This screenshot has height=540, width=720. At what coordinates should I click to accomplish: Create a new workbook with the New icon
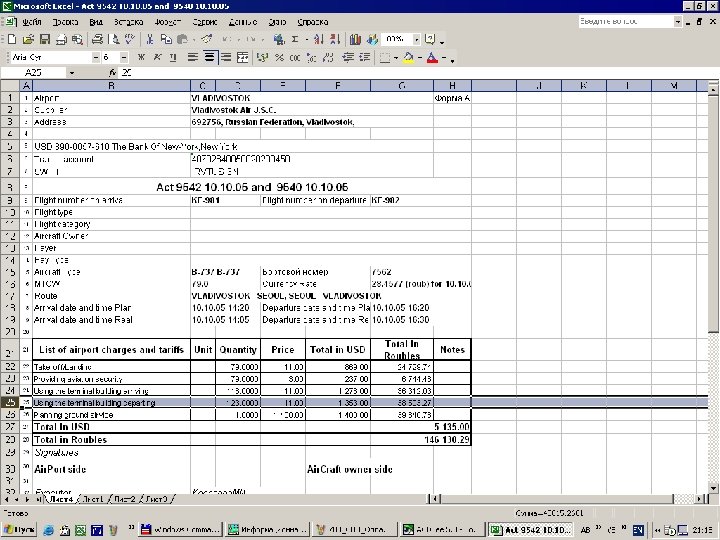[12, 39]
